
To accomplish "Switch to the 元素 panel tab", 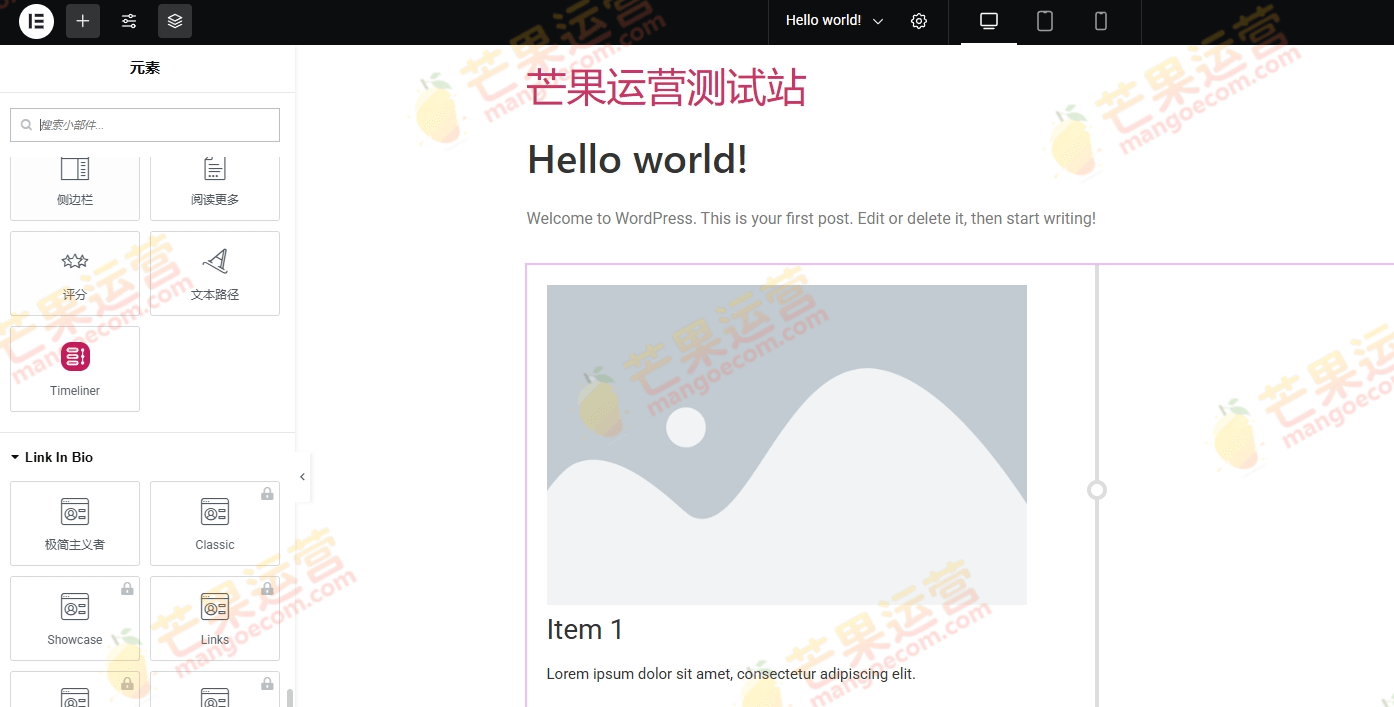I will coord(144,67).
